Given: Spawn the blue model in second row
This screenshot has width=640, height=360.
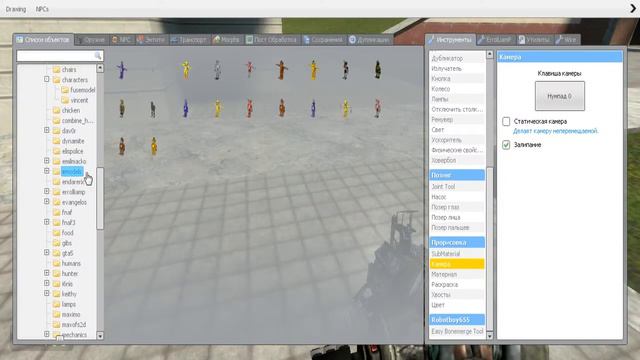Looking at the screenshot, I should [x=186, y=109].
